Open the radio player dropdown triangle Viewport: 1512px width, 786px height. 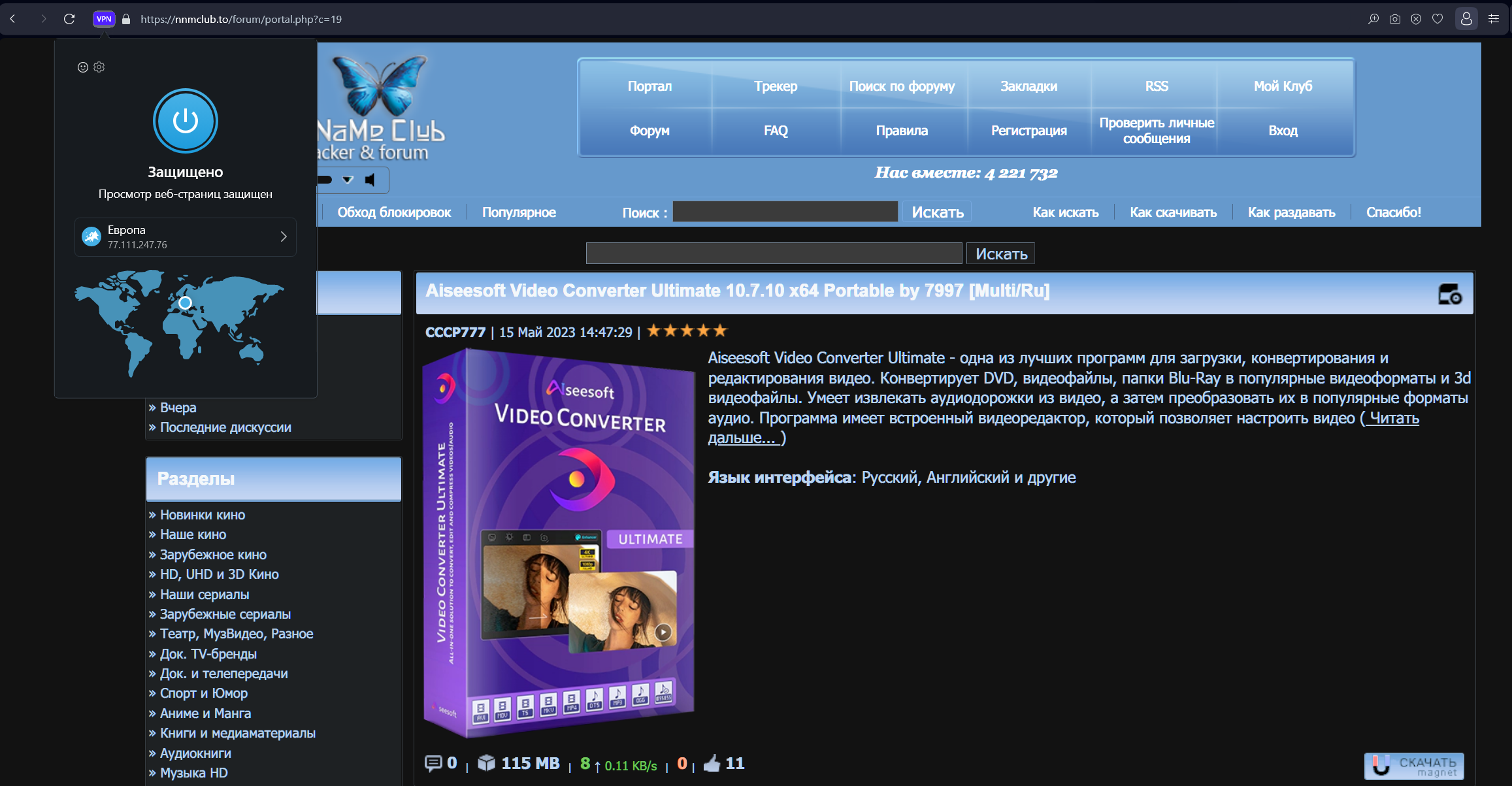[x=348, y=180]
